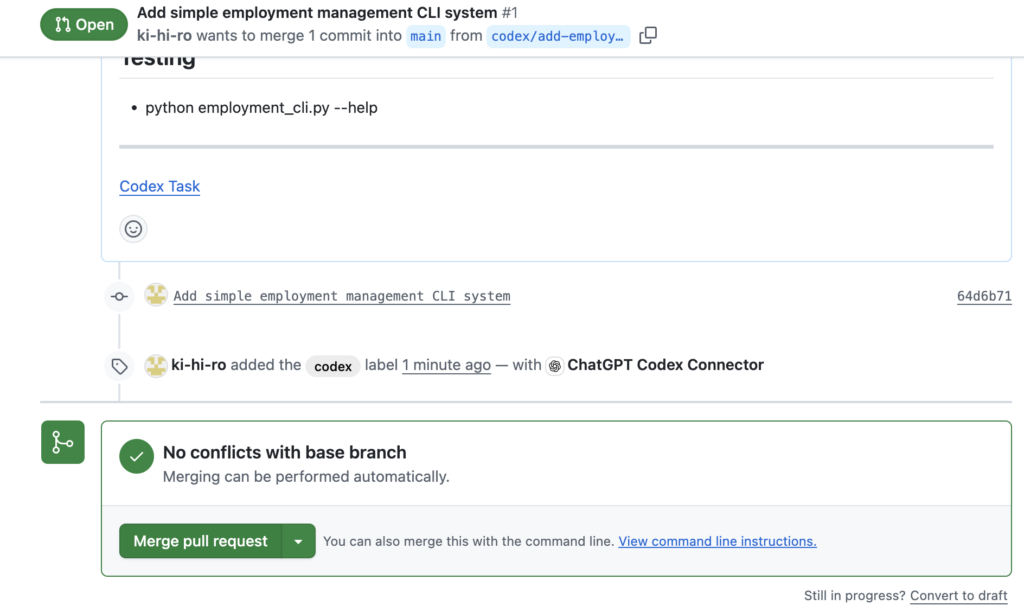This screenshot has width=1024, height=612.
Task: Click the avatar beside the commit message
Action: 156,295
